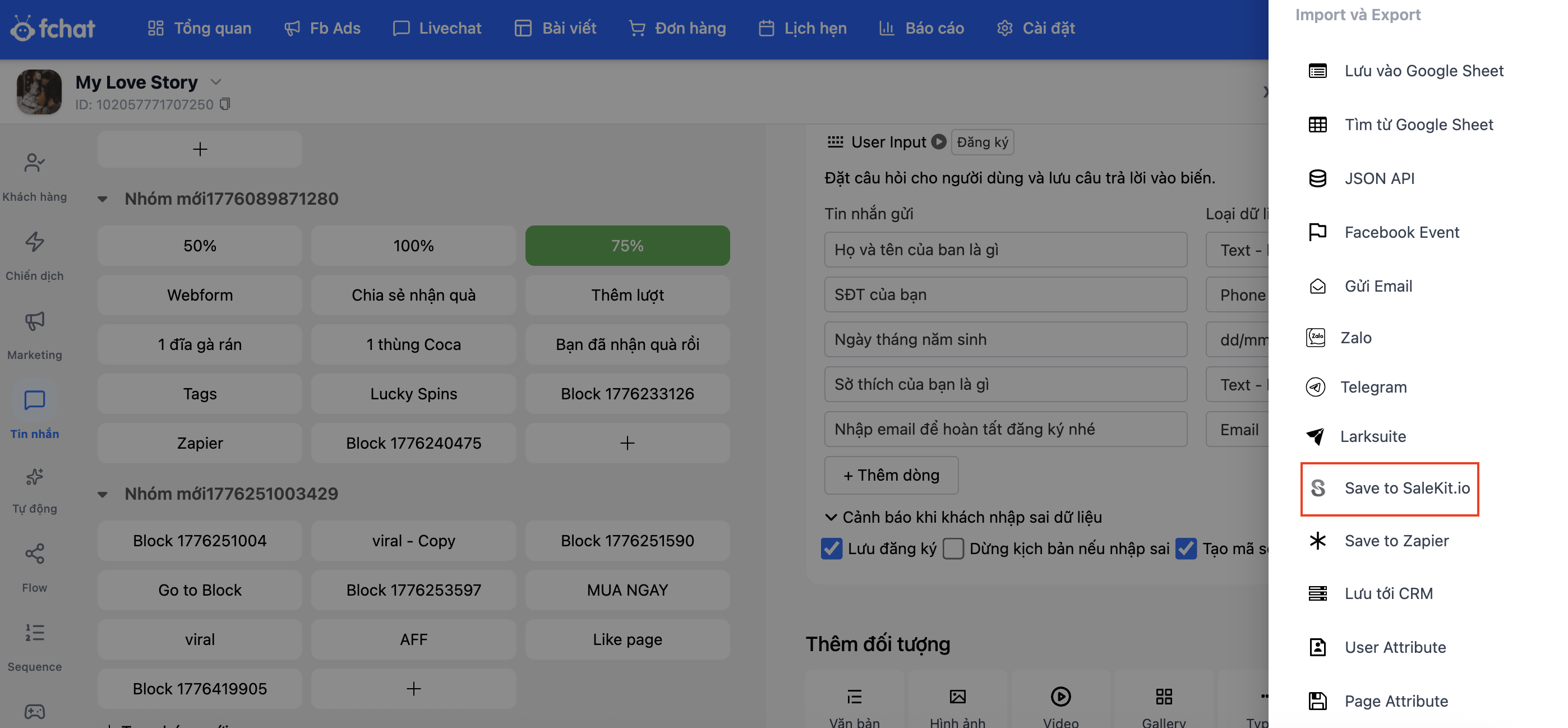The image size is (1568, 728).
Task: Enable Dừng kịch bản nếu nhập sai checkbox
Action: [x=953, y=549]
